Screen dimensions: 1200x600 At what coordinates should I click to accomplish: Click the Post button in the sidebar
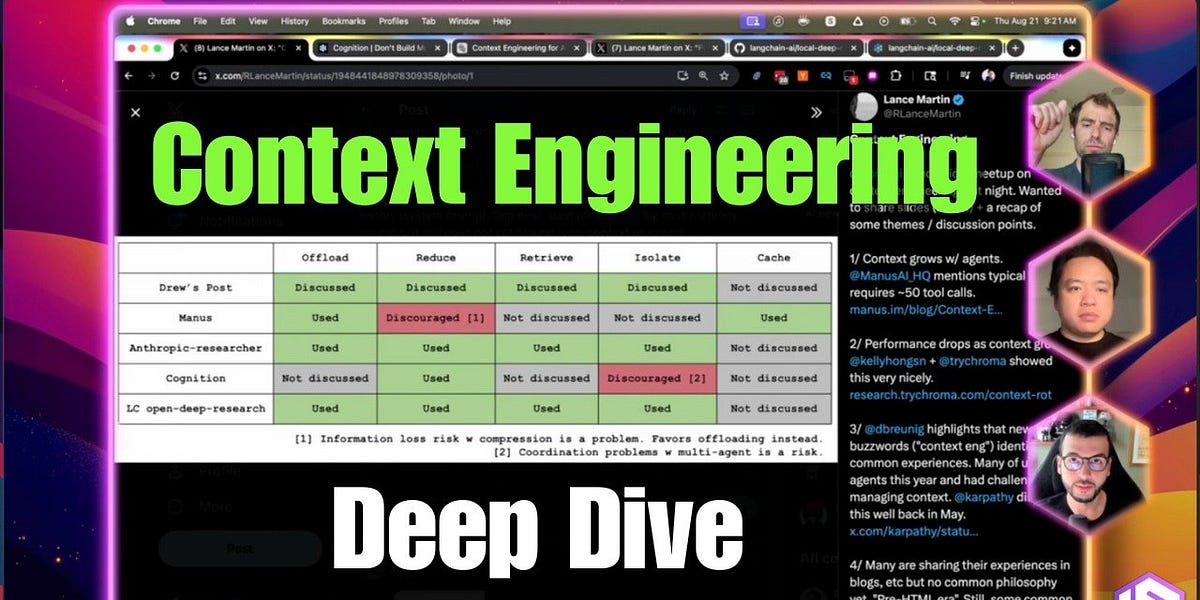coord(240,549)
